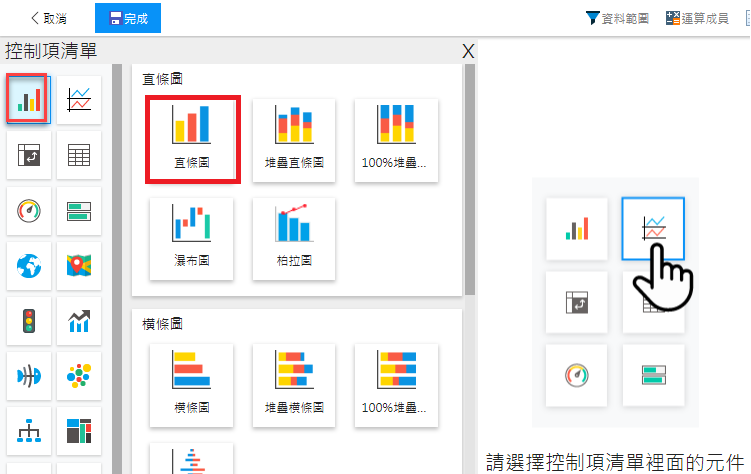This screenshot has height=474, width=751.
Task: Open the 資料範圍 data range filter
Action: point(617,18)
